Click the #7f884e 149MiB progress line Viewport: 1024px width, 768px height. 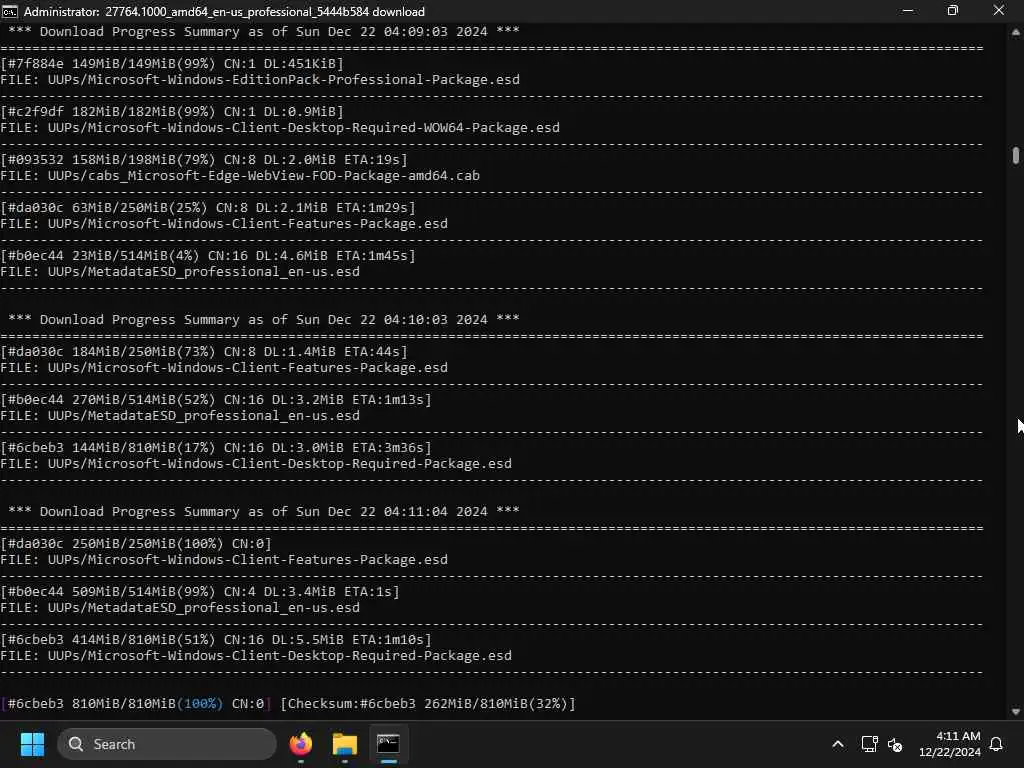pyautogui.click(x=172, y=63)
